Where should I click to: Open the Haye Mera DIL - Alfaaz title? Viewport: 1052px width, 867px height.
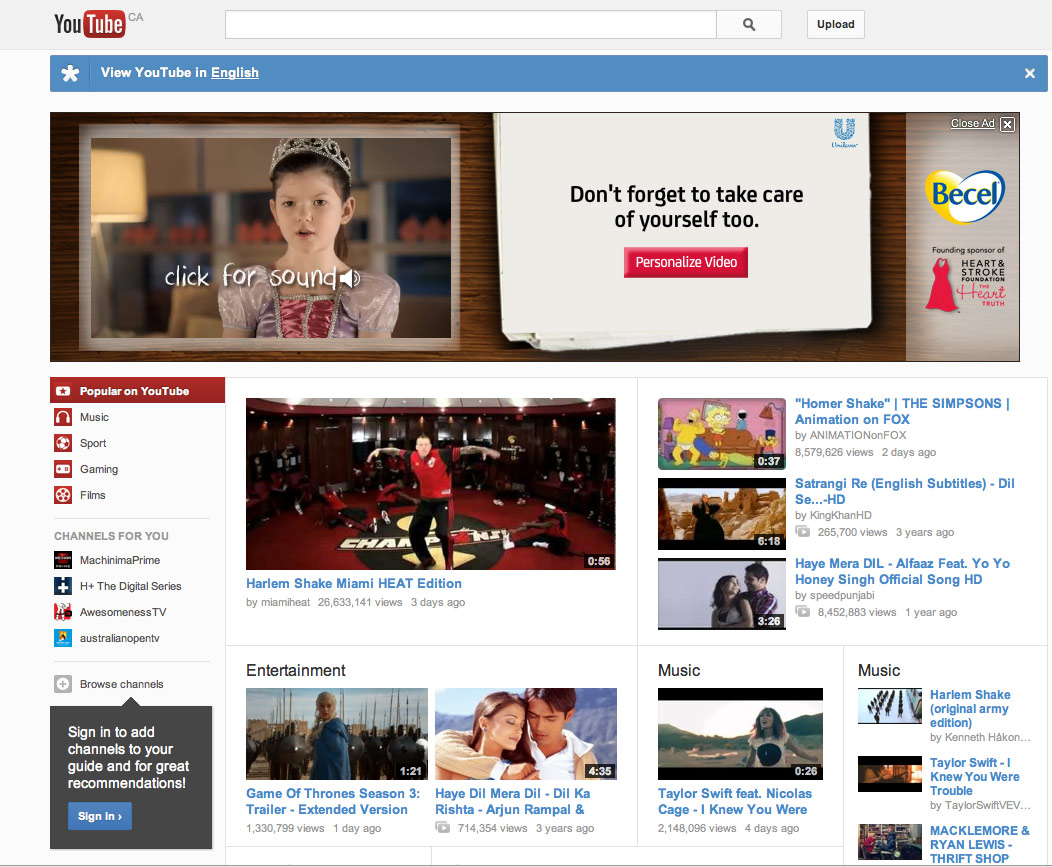902,571
